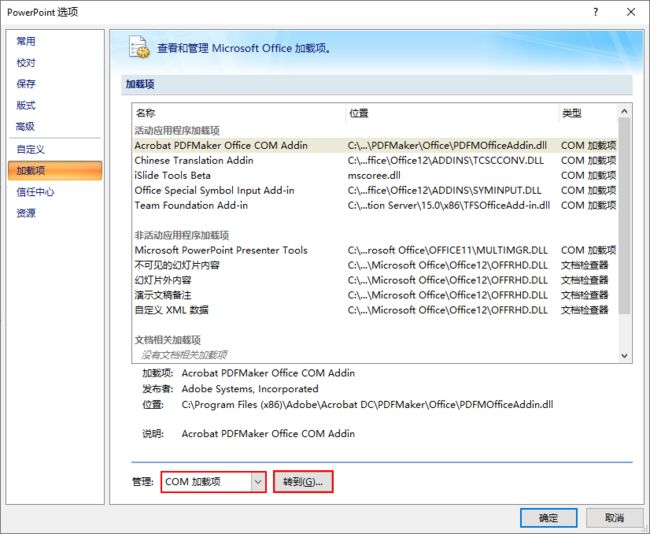Click the SYMINPUT.DLL location path

[444, 190]
